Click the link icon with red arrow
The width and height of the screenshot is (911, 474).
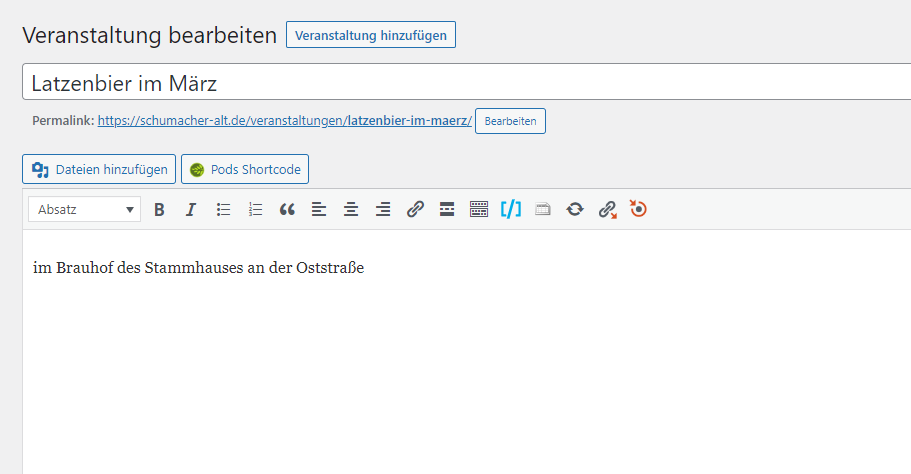pyautogui.click(x=607, y=210)
